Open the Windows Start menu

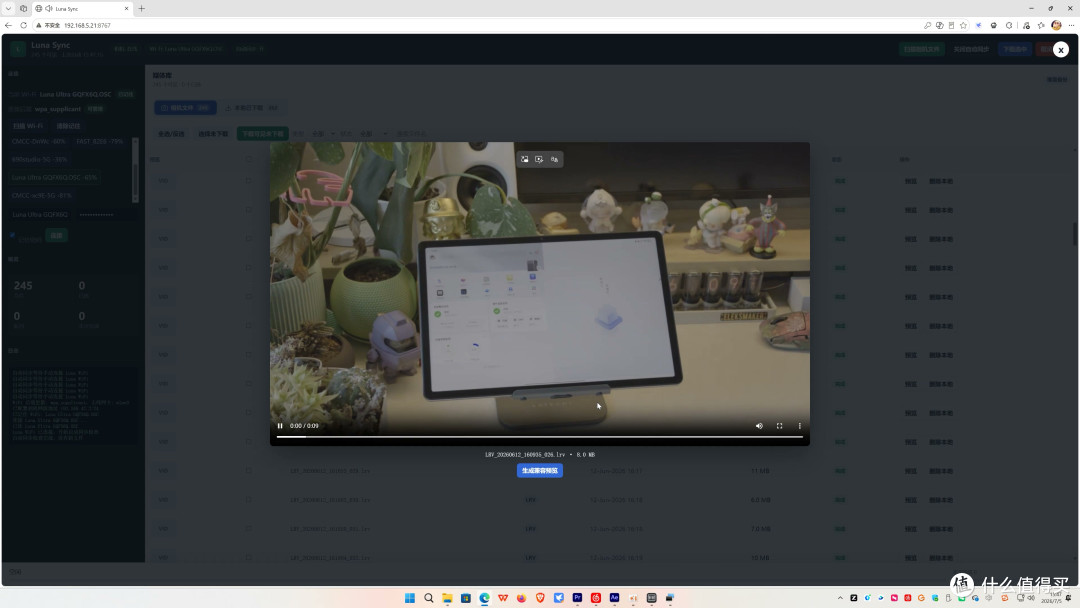point(410,598)
